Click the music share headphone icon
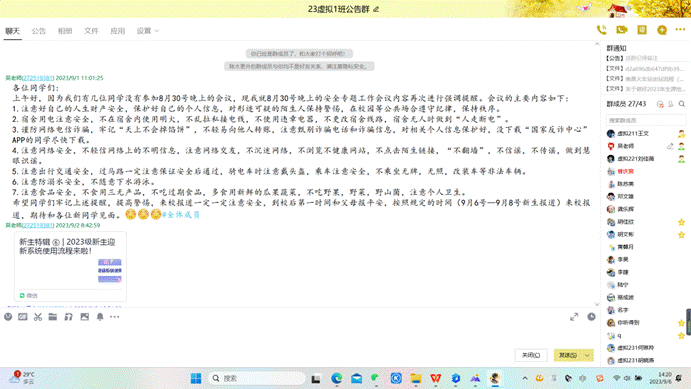This screenshot has height=389, width=691. pos(68,317)
